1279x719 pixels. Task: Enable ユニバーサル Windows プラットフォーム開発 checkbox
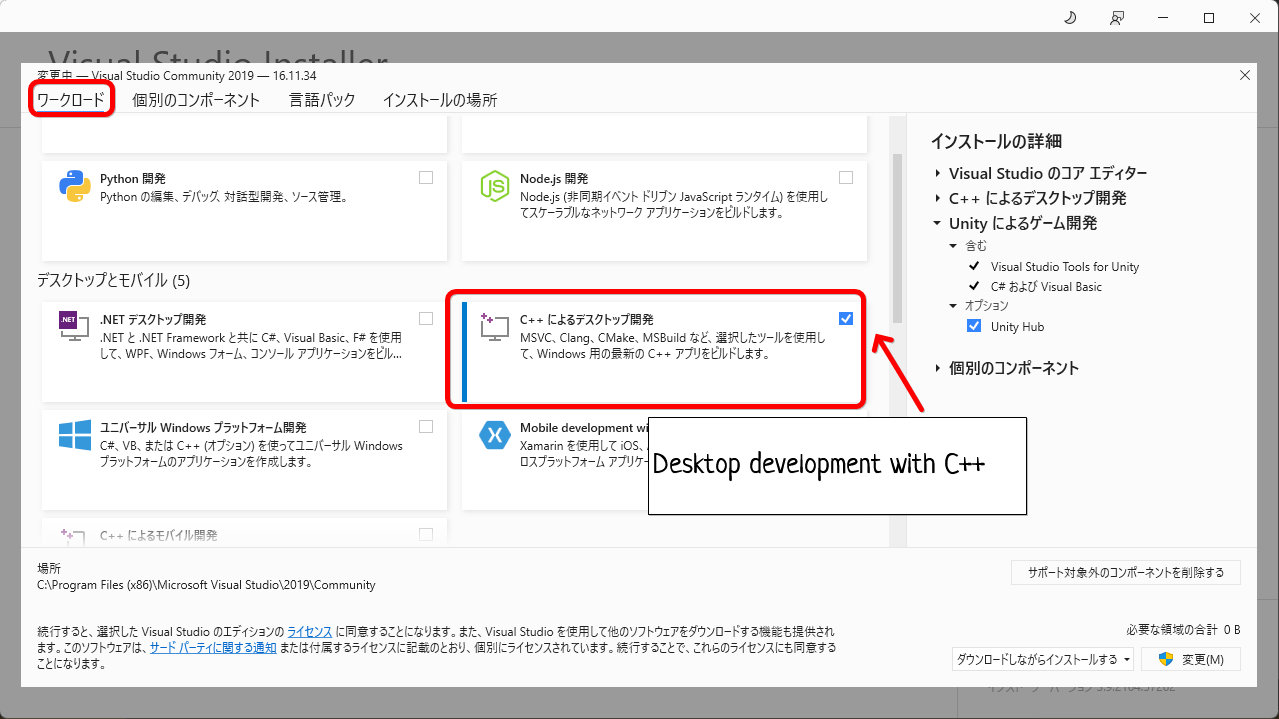point(426,426)
